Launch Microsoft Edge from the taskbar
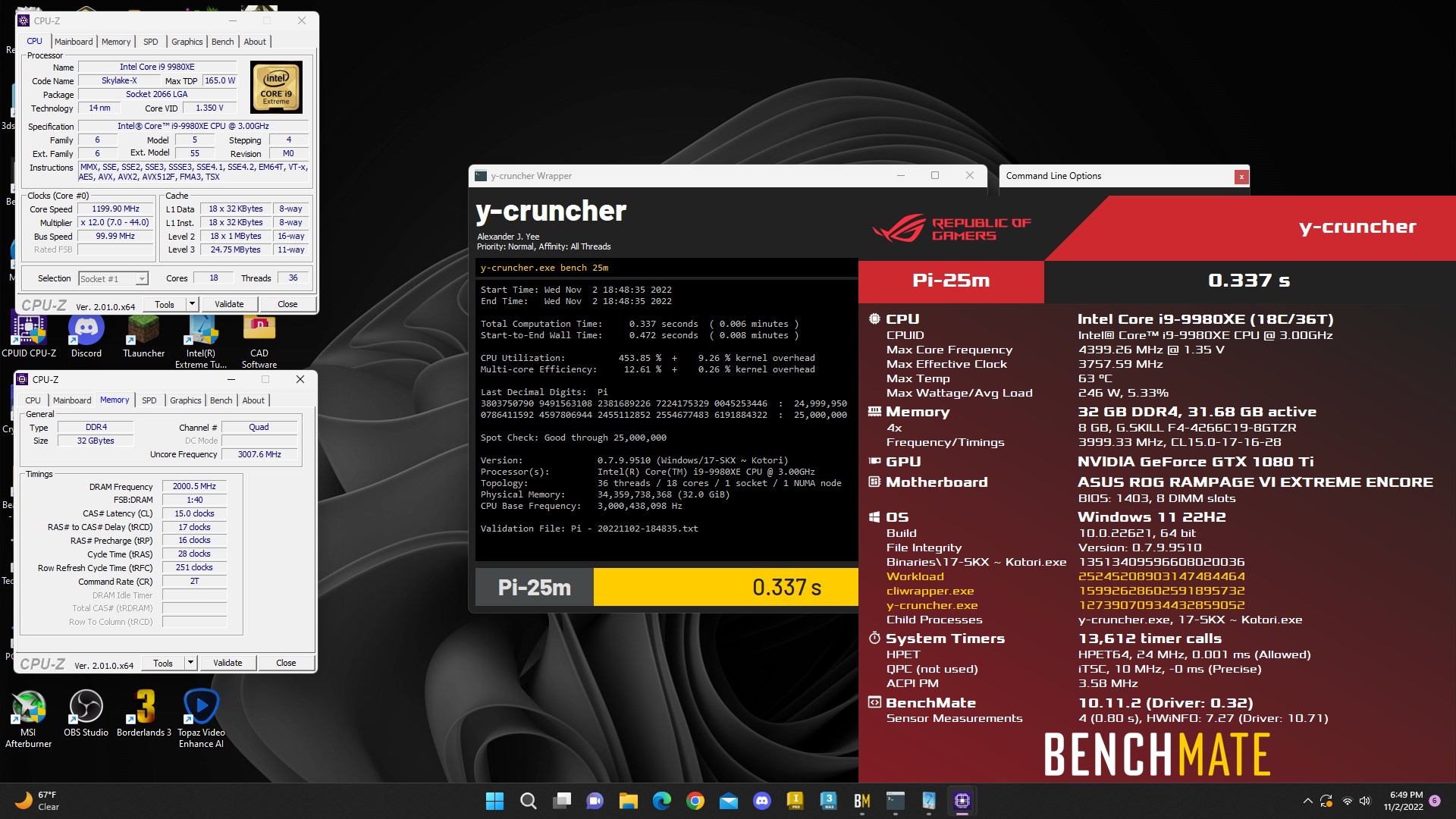 (662, 801)
